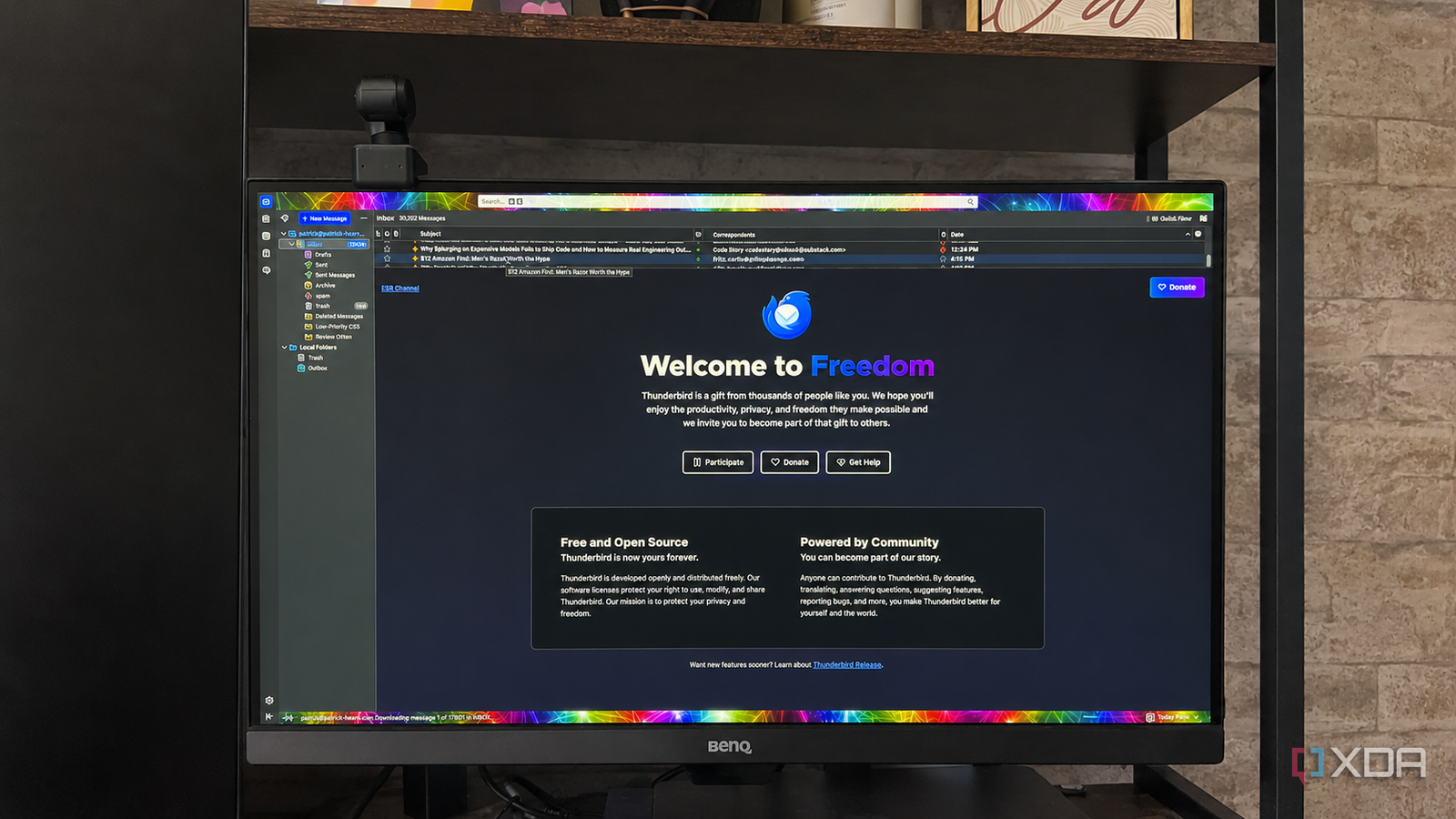
Task: Open the Sent folder
Action: tap(321, 265)
